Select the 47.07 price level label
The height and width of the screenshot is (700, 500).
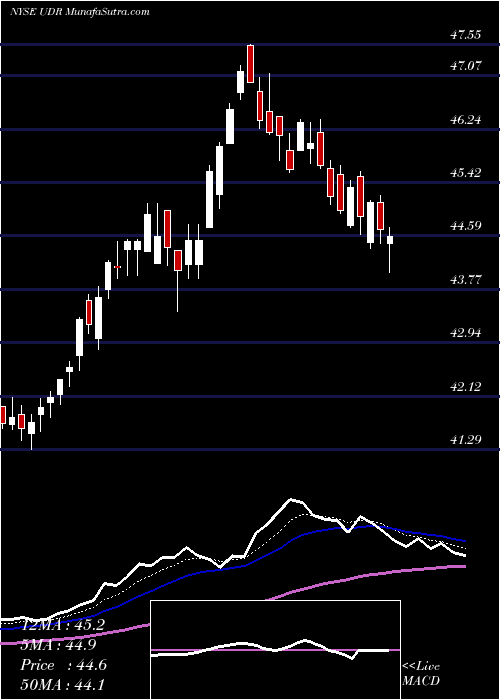click(x=466, y=66)
